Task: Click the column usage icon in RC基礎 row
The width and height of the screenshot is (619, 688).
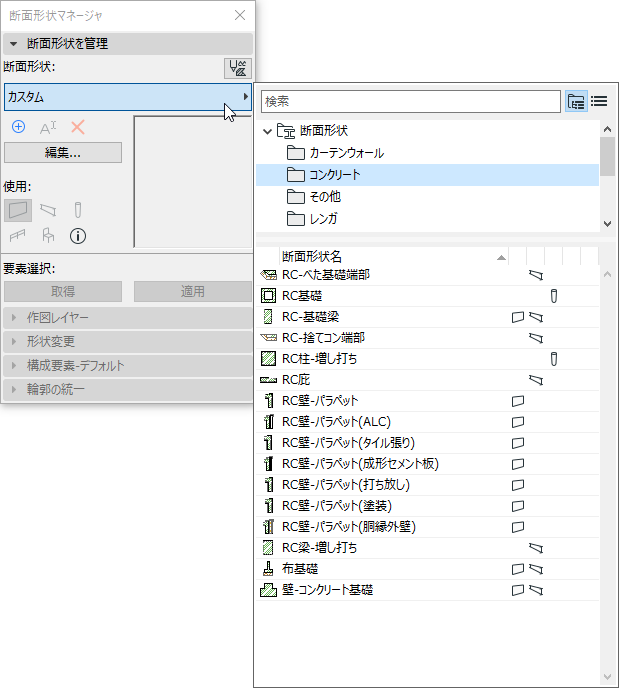Action: 554,296
